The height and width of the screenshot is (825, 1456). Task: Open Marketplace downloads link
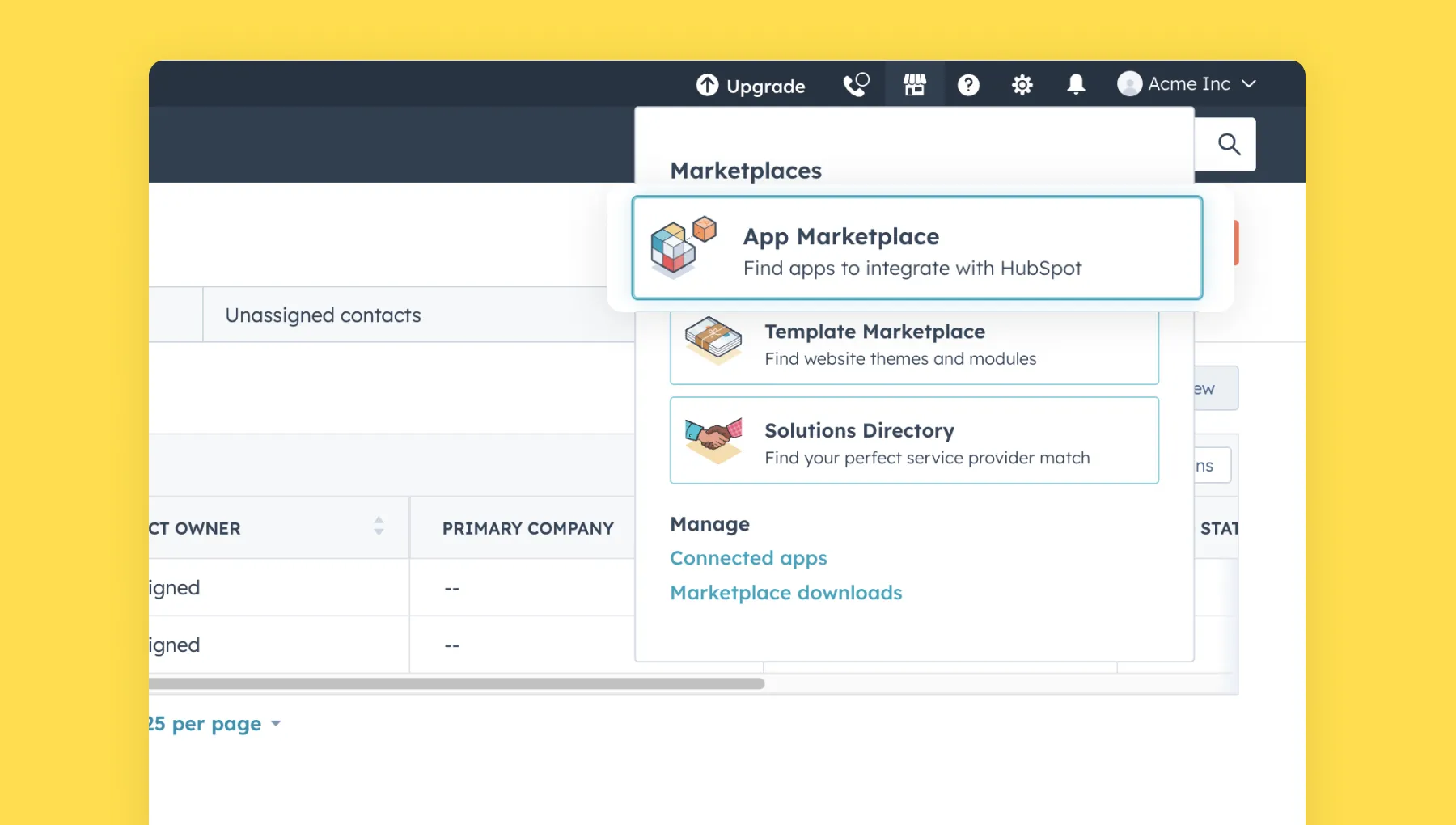click(x=785, y=593)
